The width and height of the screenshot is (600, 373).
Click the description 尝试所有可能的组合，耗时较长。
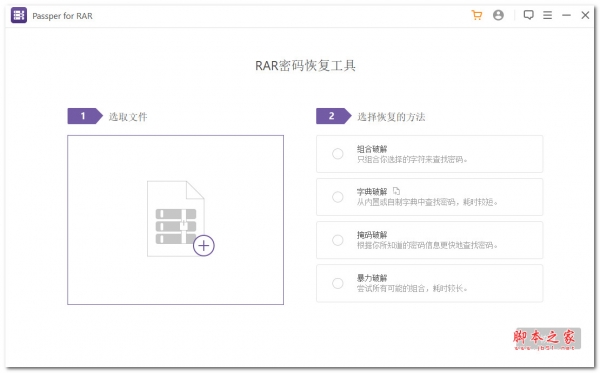point(412,288)
